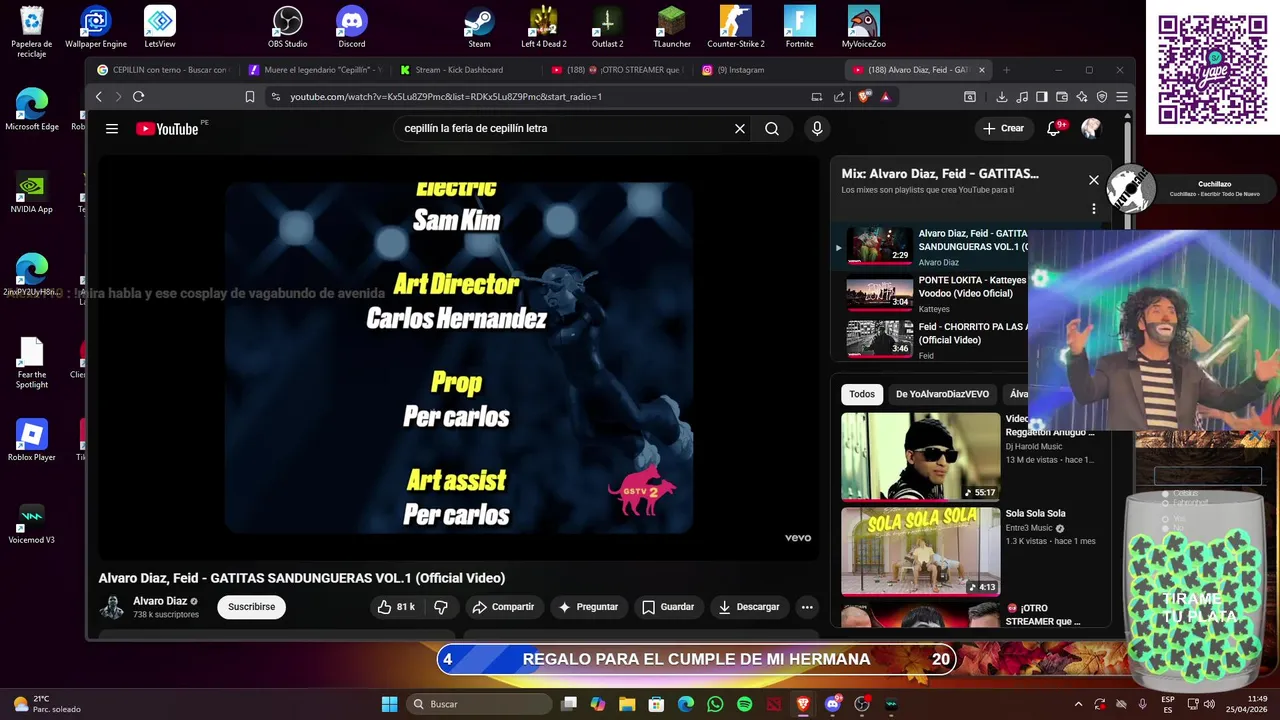Save the video with Guardar
Screen dimensions: 1280x720
(668, 607)
